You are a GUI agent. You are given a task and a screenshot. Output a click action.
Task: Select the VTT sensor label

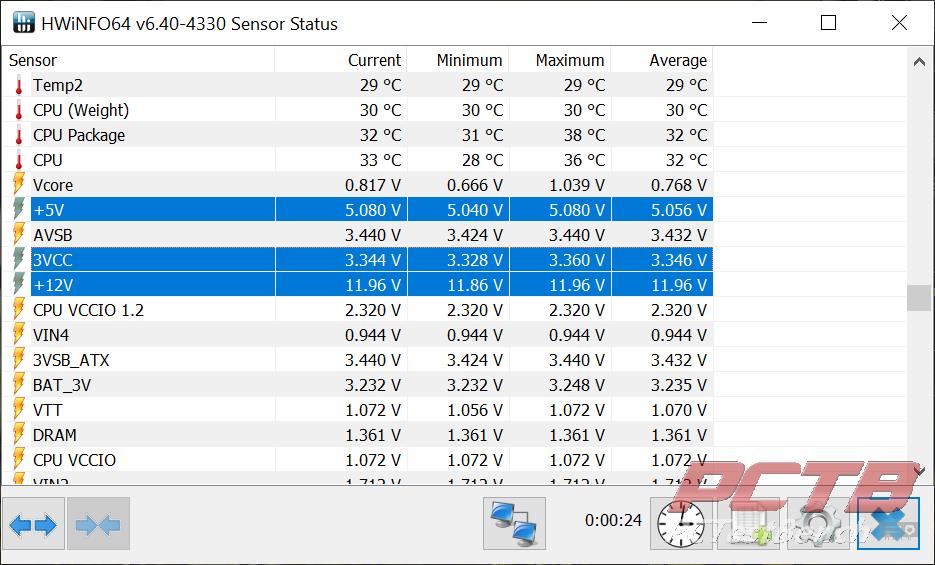coord(47,411)
